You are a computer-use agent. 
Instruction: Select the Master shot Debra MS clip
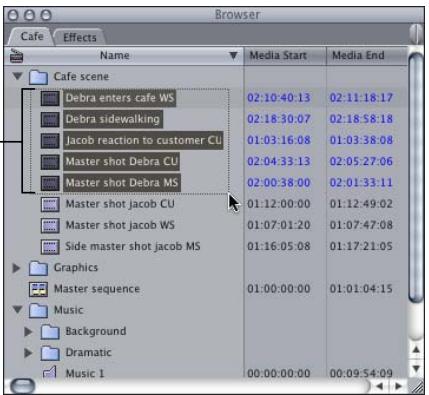(x=122, y=183)
